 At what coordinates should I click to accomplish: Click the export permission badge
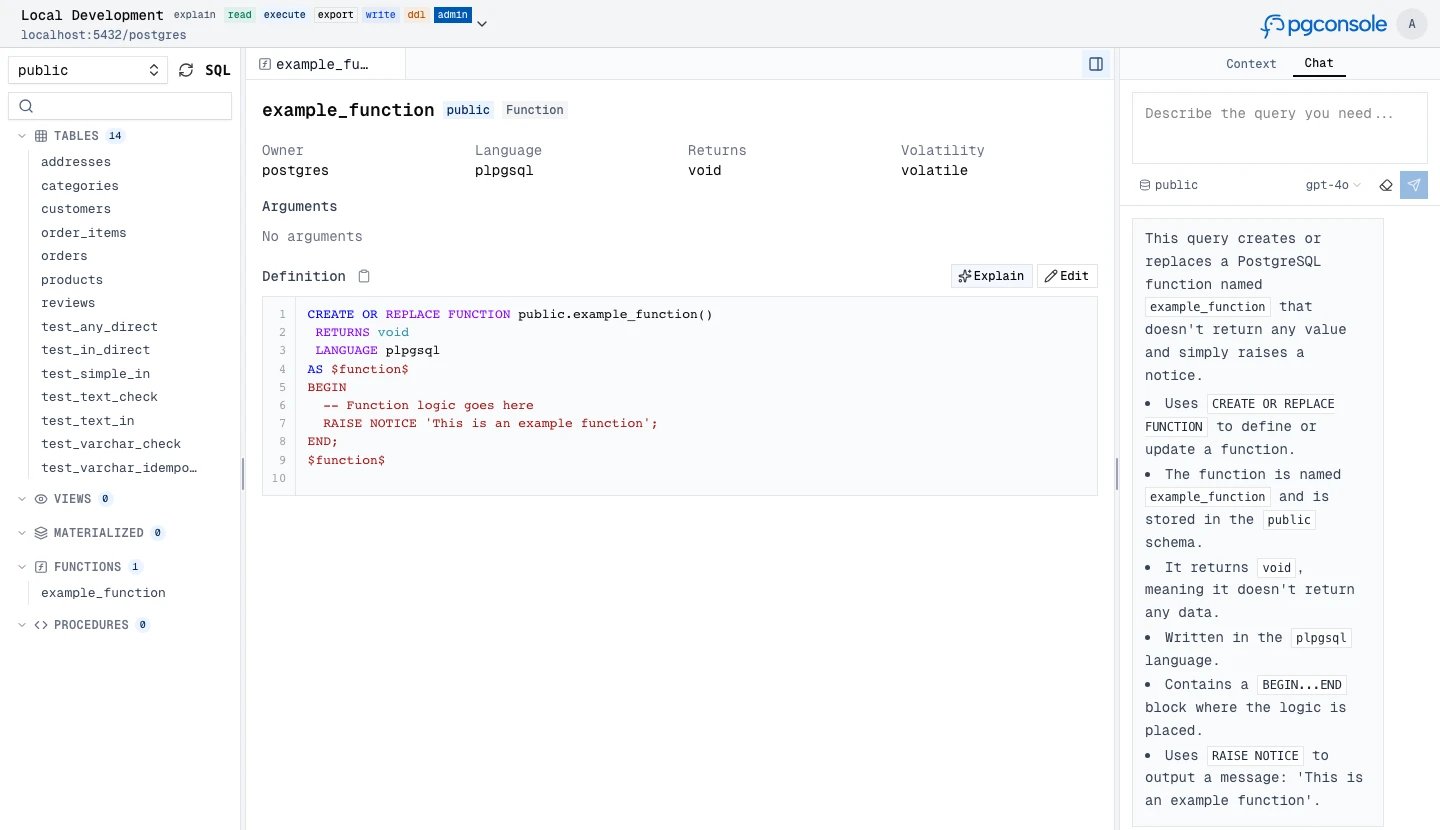coord(336,15)
